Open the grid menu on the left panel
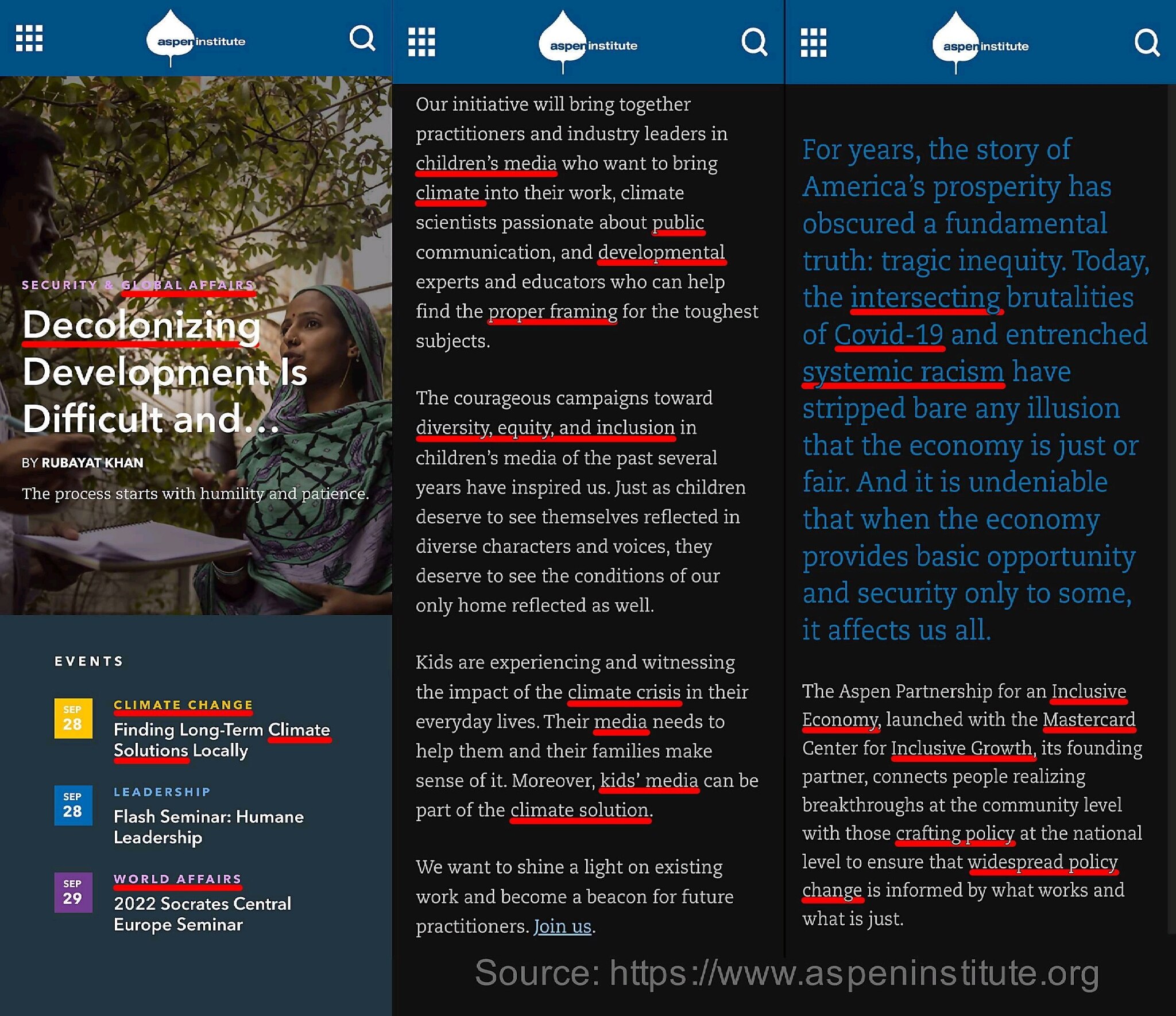Viewport: 1176px width, 1016px height. coord(30,39)
